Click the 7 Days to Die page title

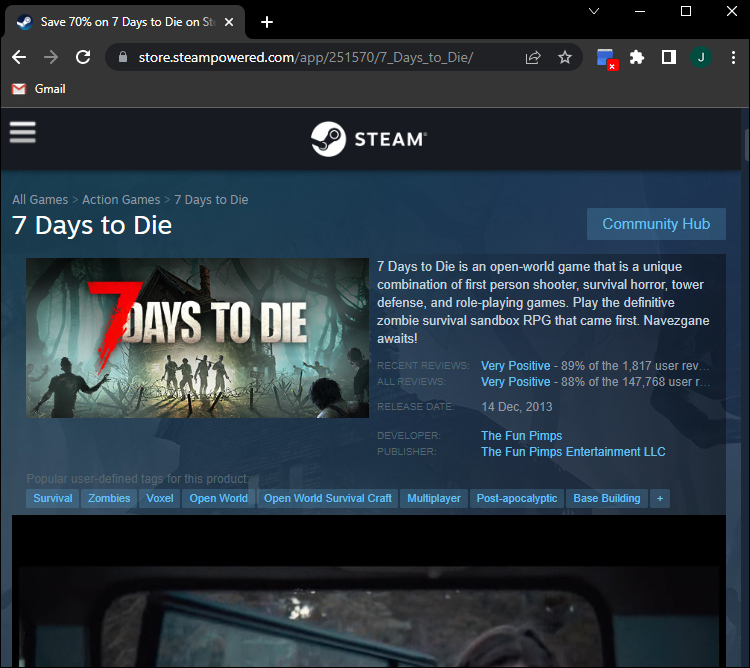[92, 225]
